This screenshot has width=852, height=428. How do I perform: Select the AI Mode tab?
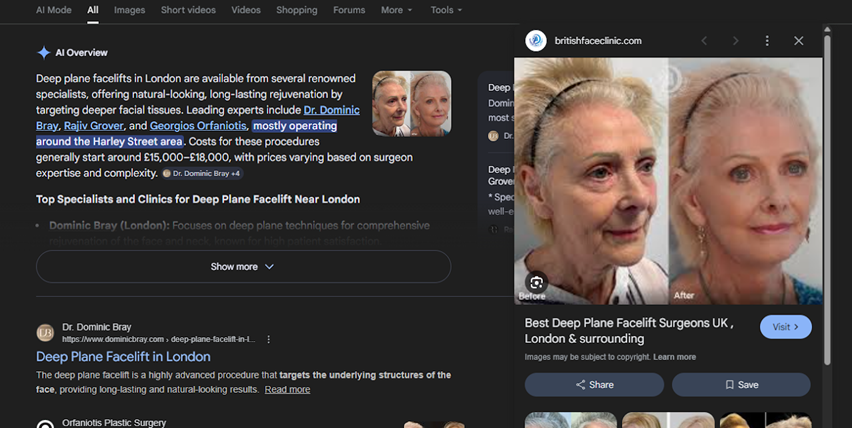tap(53, 10)
